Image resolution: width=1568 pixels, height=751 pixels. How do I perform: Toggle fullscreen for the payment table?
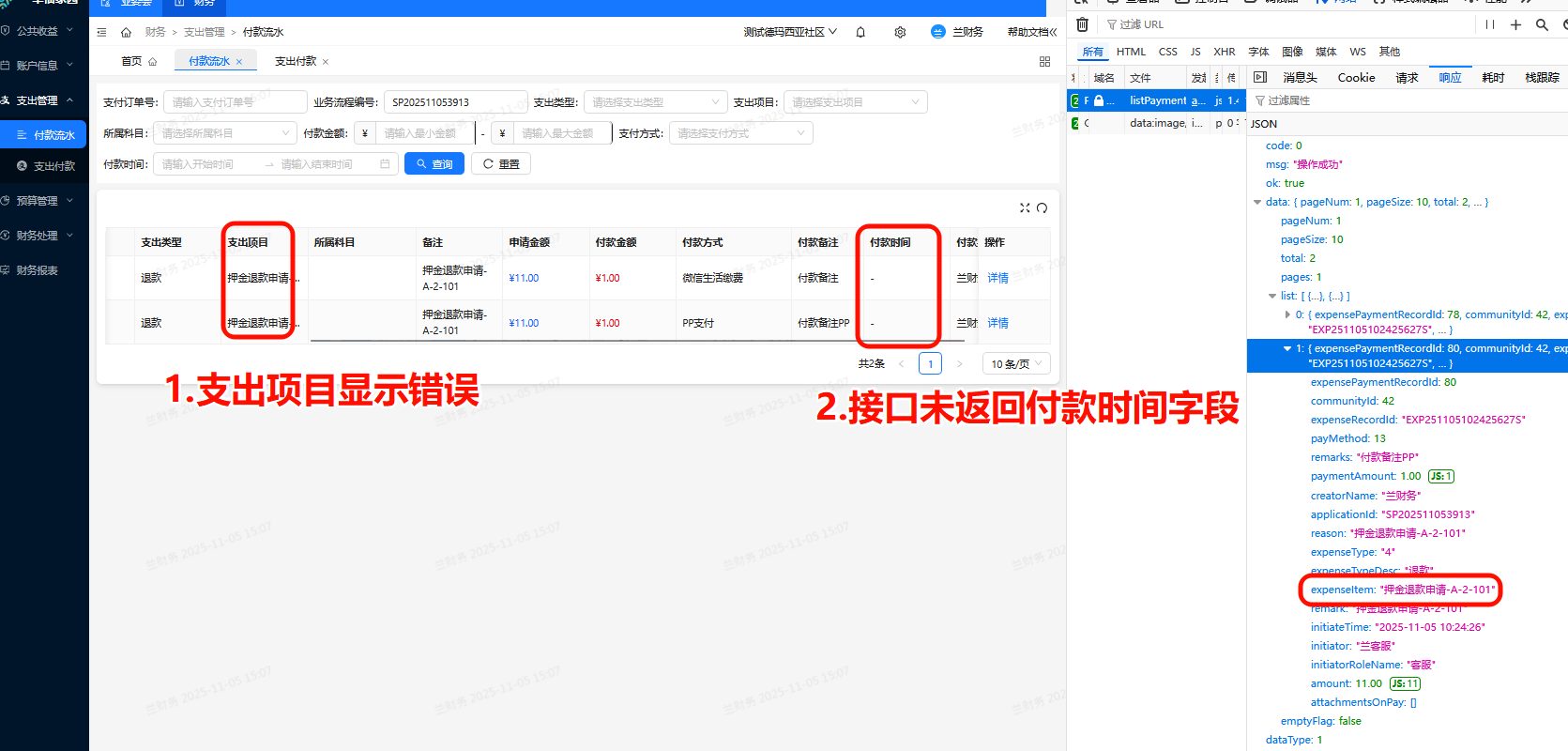1025,207
